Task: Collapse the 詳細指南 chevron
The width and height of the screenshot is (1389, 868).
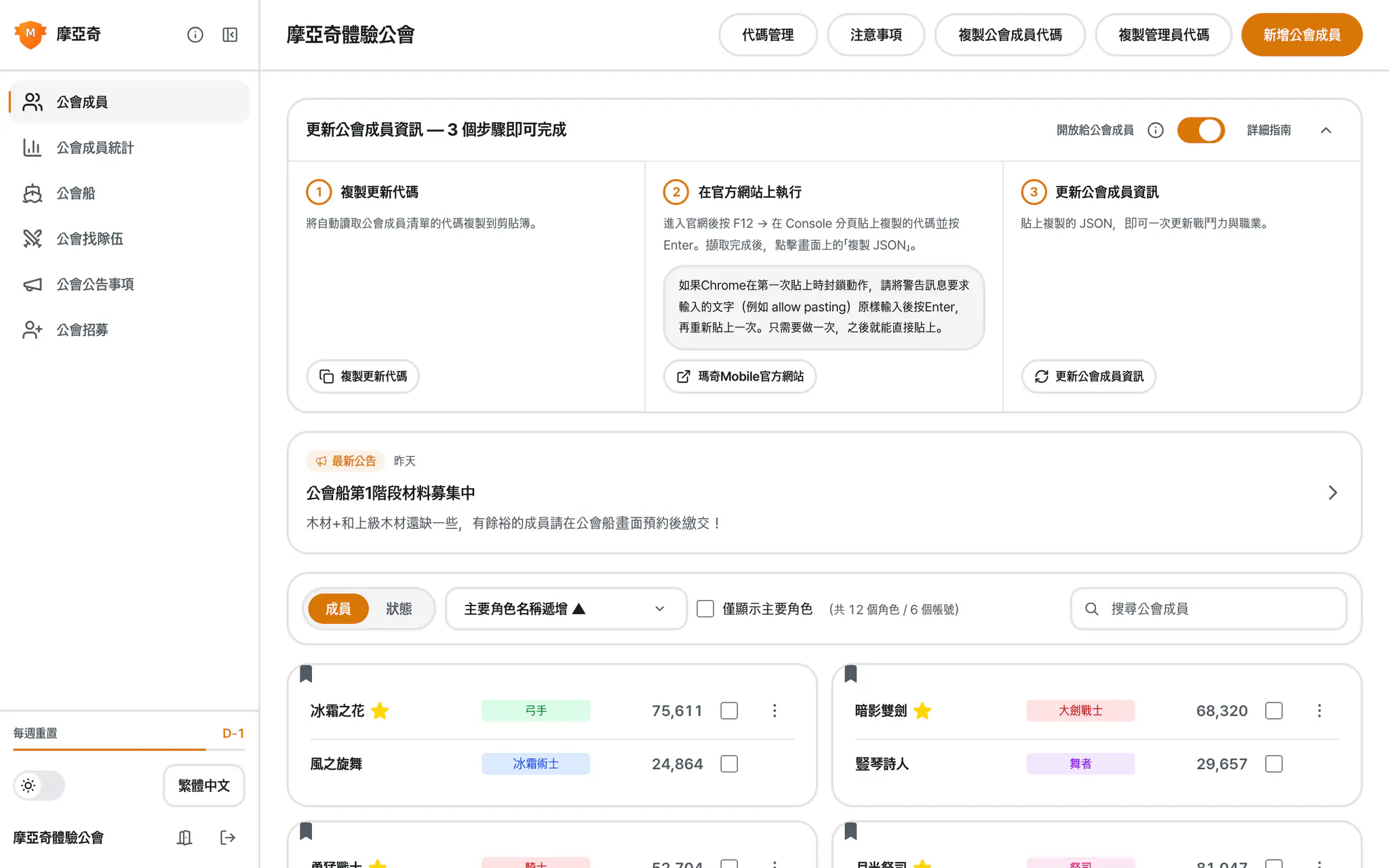Action: coord(1326,130)
